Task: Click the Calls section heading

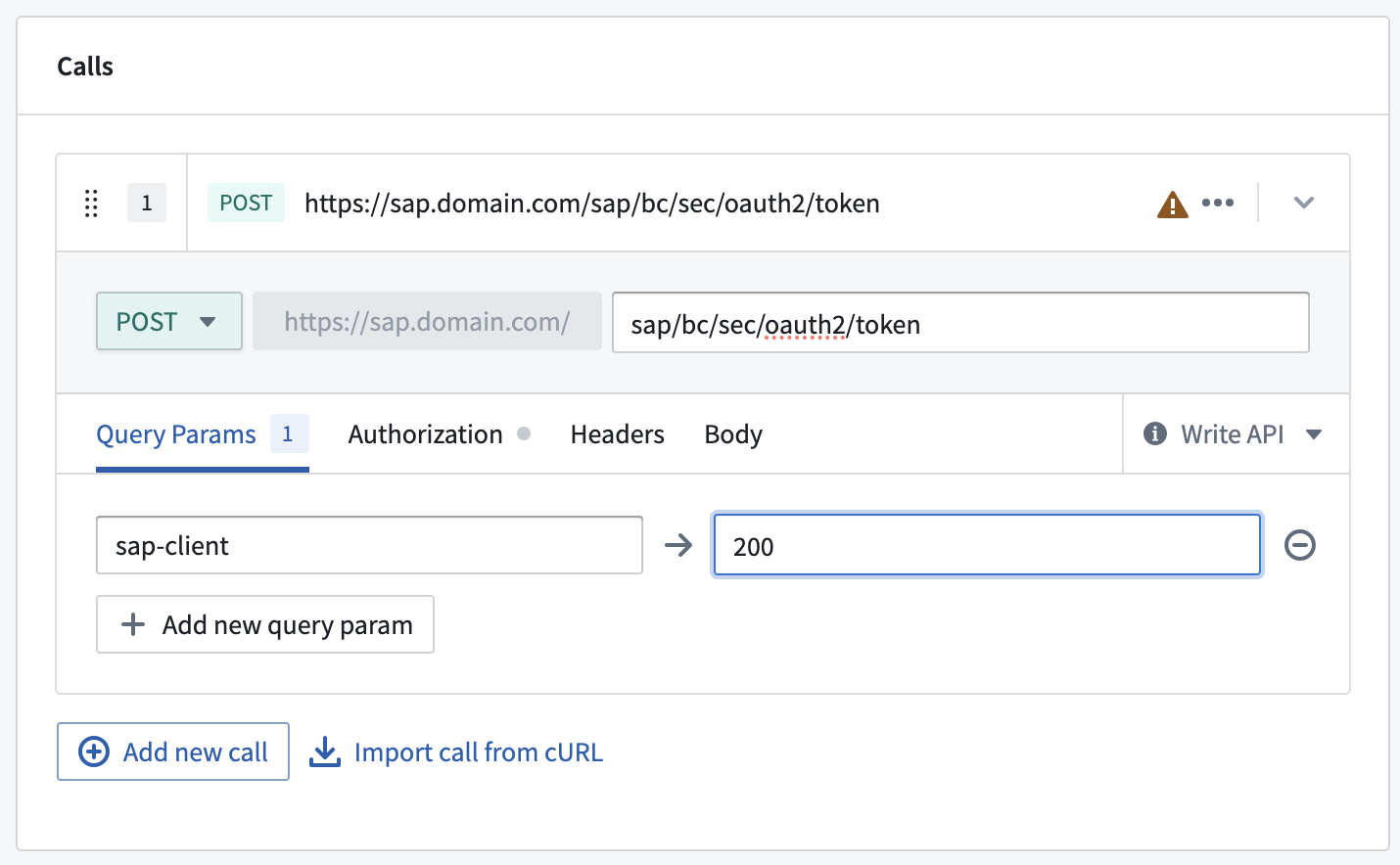Action: click(x=85, y=67)
